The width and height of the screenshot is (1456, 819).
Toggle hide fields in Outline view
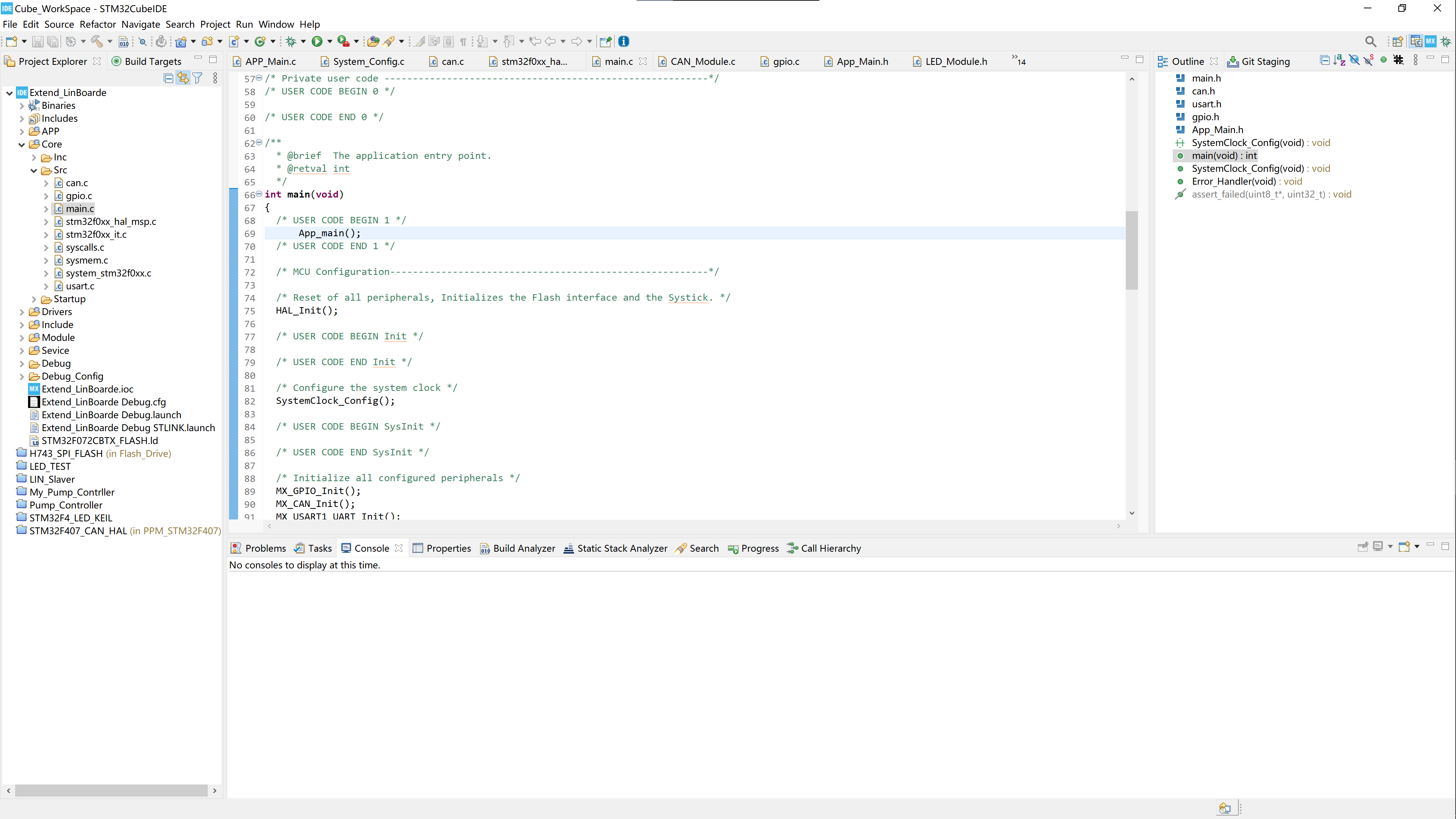[x=1354, y=60]
